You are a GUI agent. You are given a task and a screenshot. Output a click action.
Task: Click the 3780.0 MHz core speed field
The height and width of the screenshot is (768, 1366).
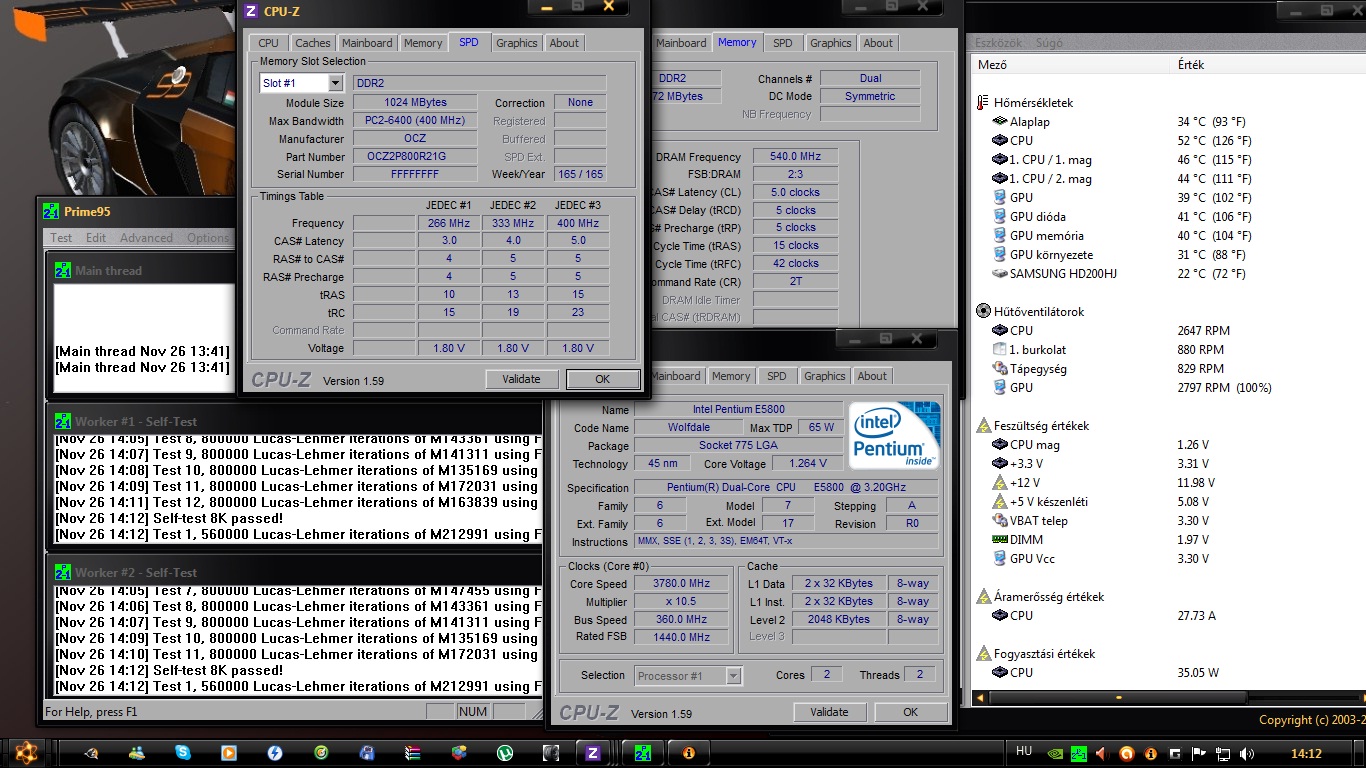tap(681, 584)
